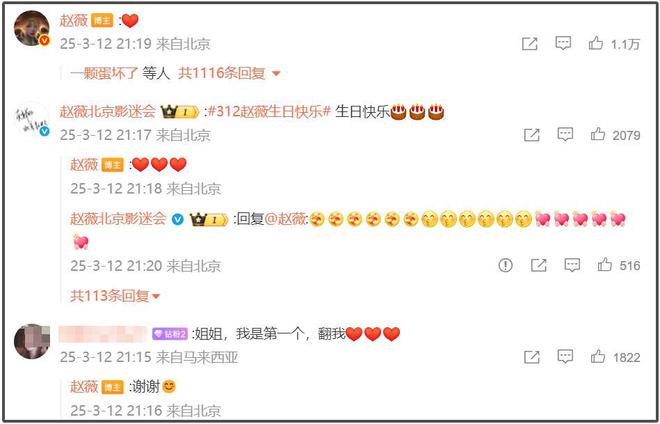Expand 共1116条回复 replies
Image resolution: width=660 pixels, height=424 pixels.
(229, 73)
